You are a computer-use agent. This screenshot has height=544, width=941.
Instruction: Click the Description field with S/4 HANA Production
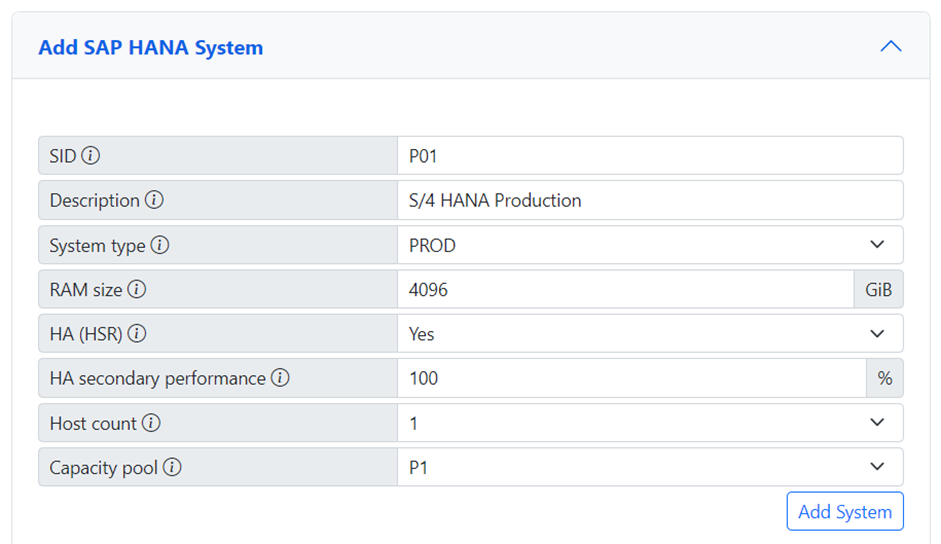650,200
